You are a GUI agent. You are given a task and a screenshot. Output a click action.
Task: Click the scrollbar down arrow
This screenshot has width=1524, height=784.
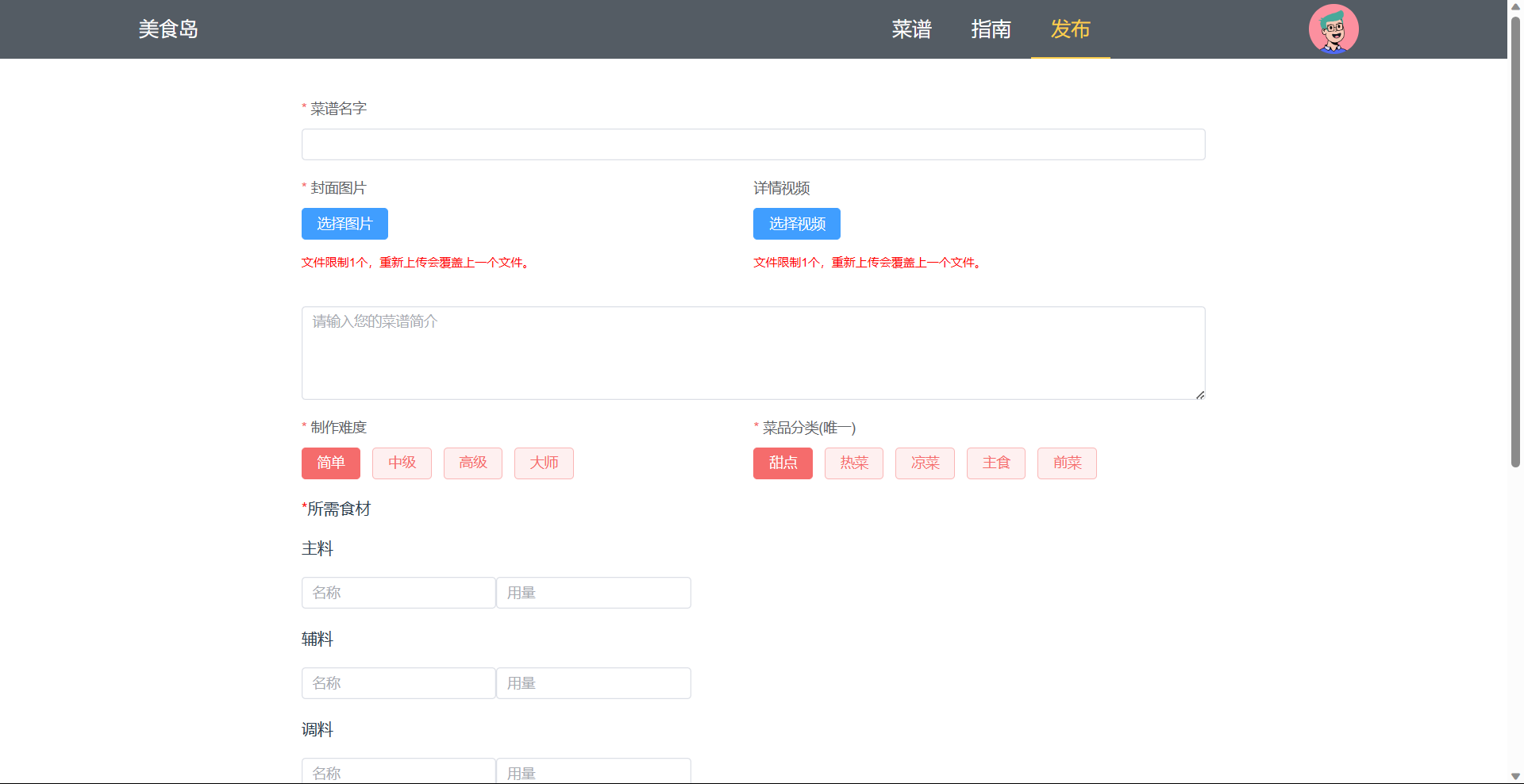click(1515, 776)
